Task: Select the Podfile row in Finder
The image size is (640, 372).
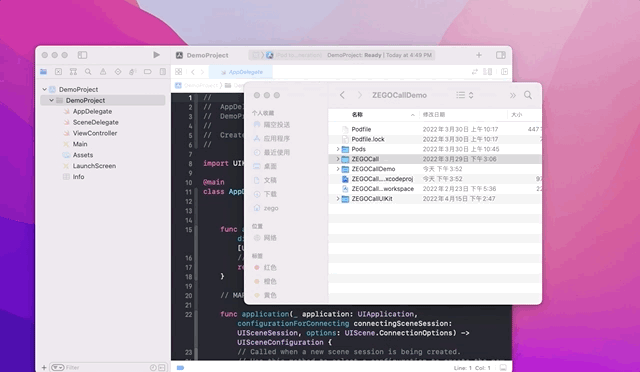Action: (435, 129)
